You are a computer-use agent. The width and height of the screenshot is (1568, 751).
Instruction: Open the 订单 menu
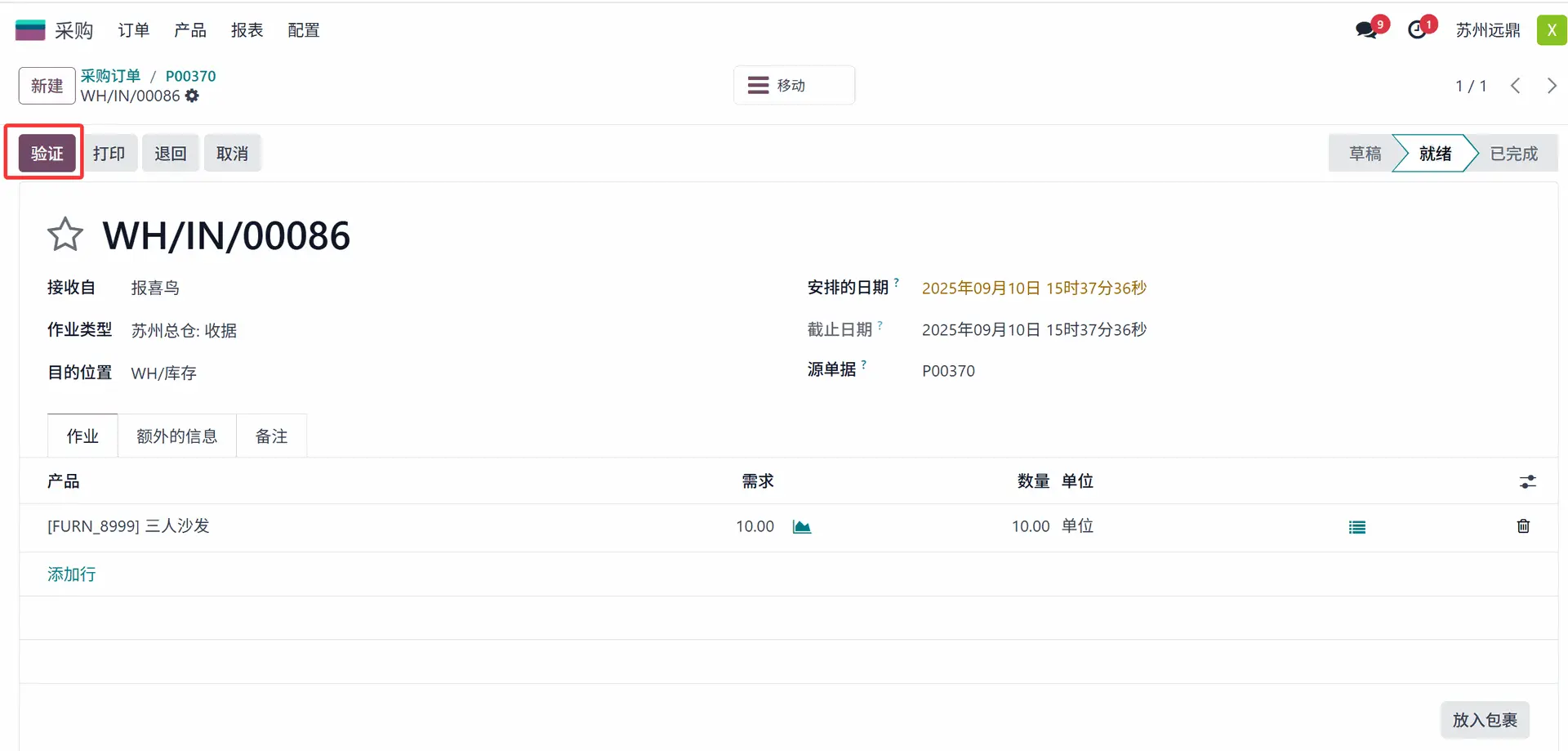pyautogui.click(x=134, y=30)
